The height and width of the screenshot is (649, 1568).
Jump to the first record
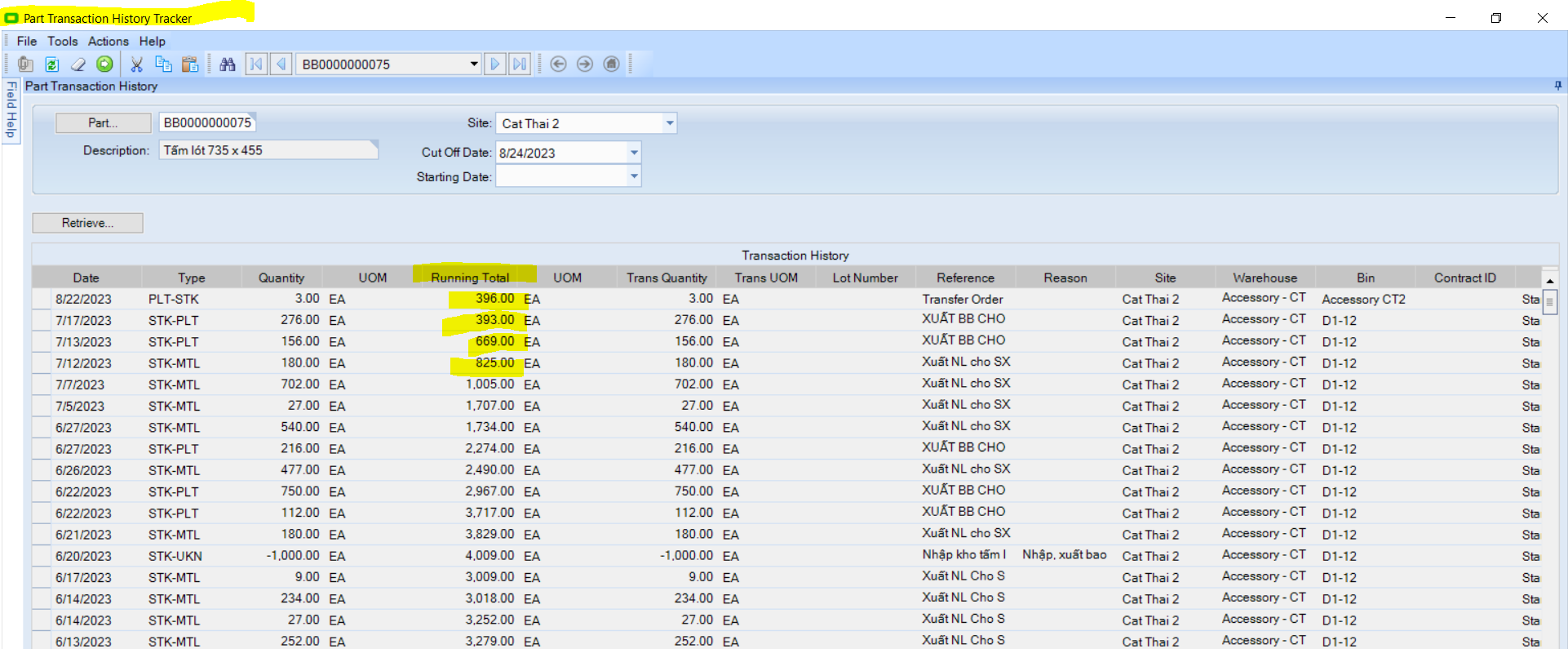256,64
